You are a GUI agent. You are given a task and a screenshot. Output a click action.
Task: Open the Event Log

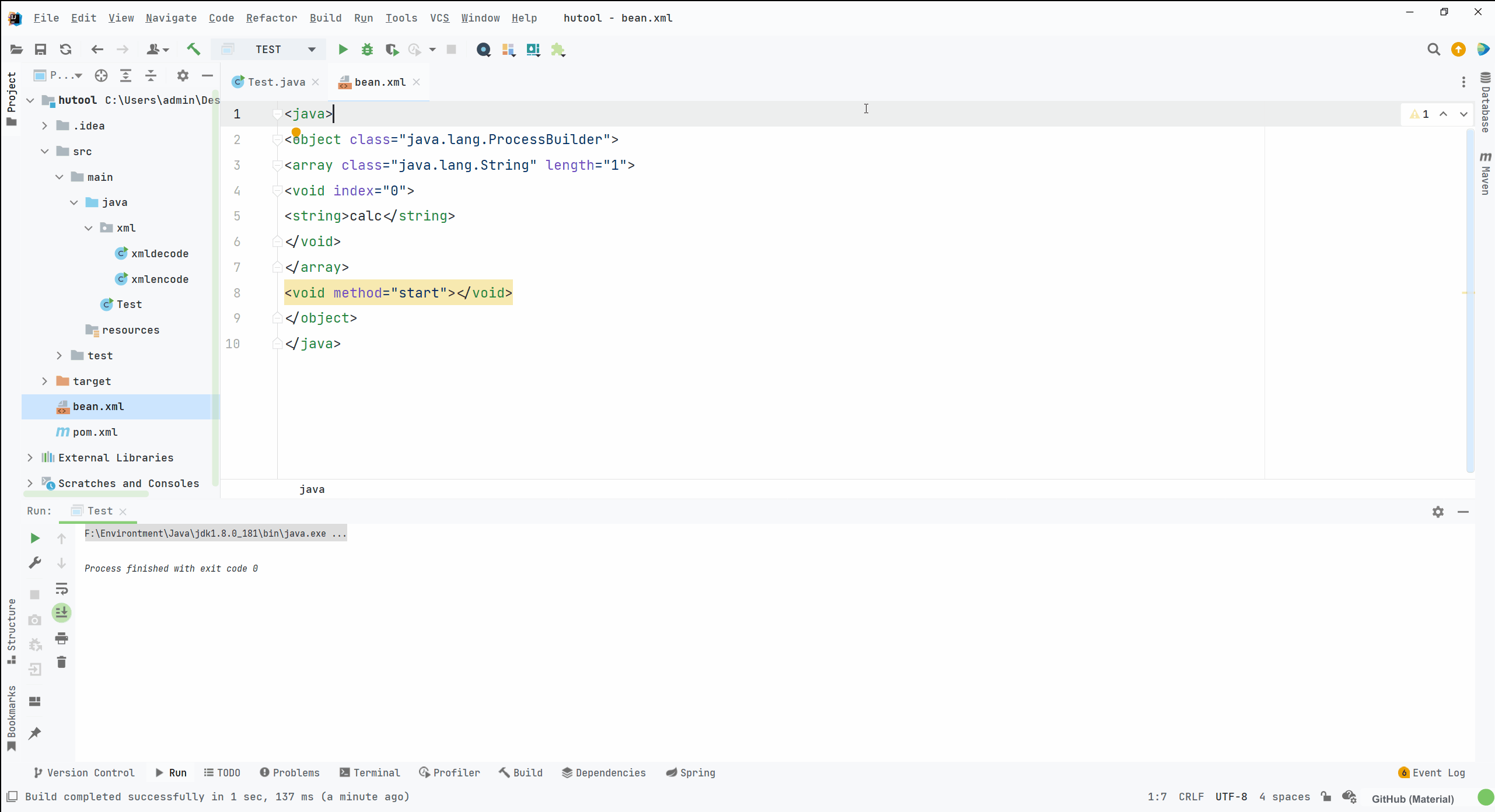[x=1432, y=772]
